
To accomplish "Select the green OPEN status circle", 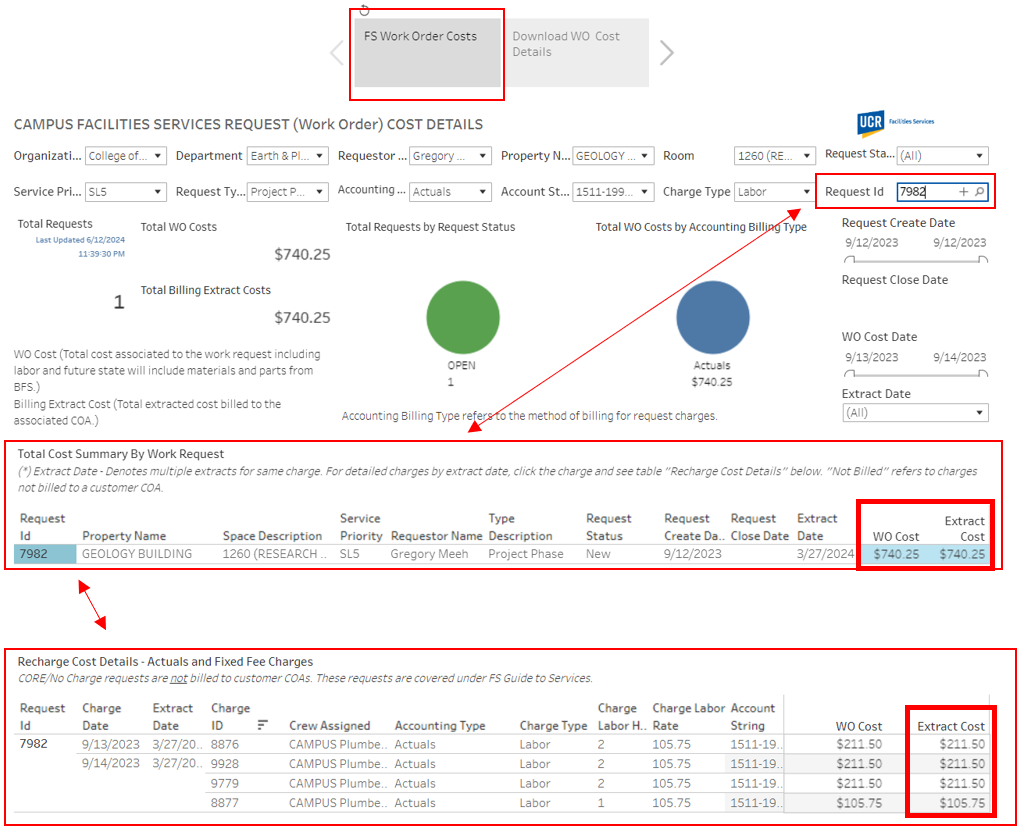I will (x=462, y=317).
